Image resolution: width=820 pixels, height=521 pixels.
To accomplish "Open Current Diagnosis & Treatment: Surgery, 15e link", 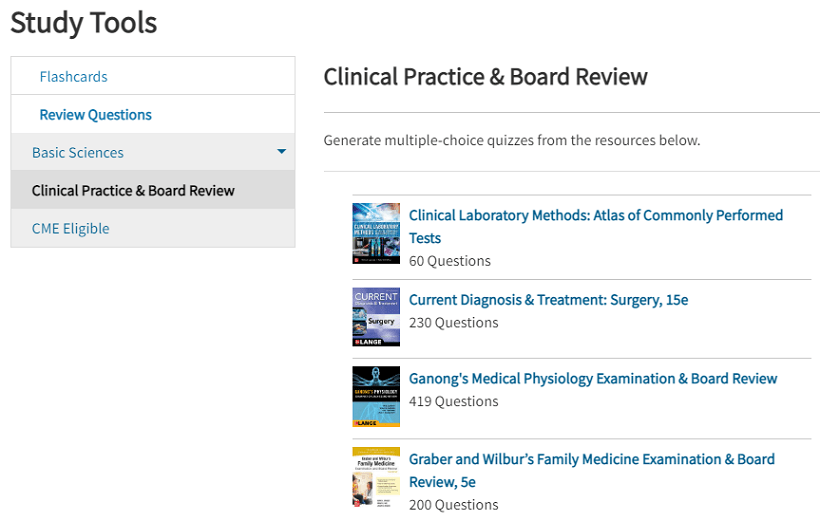I will click(549, 300).
